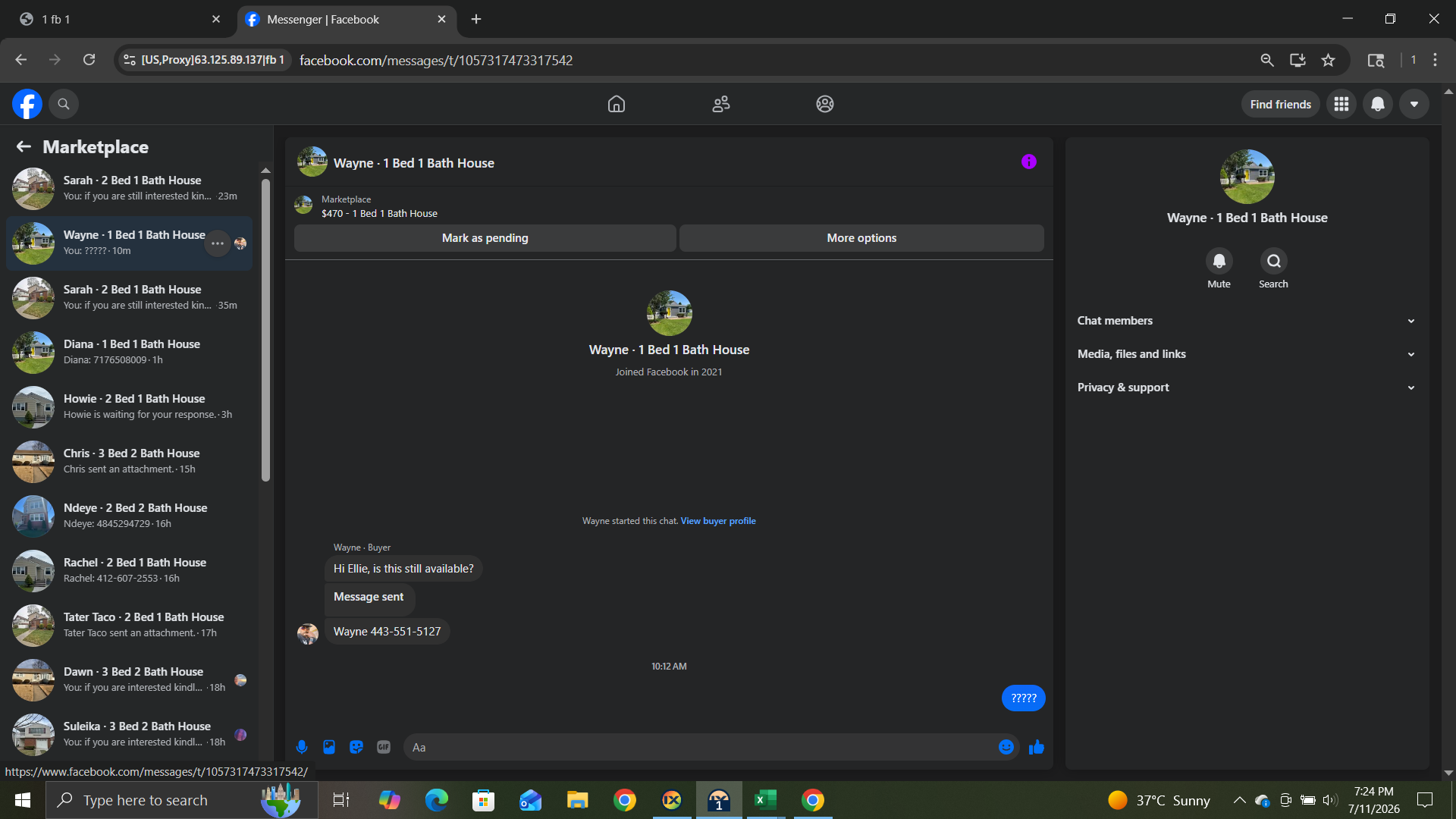Click the address bar URL
This screenshot has width=1456, height=819.
[x=436, y=60]
